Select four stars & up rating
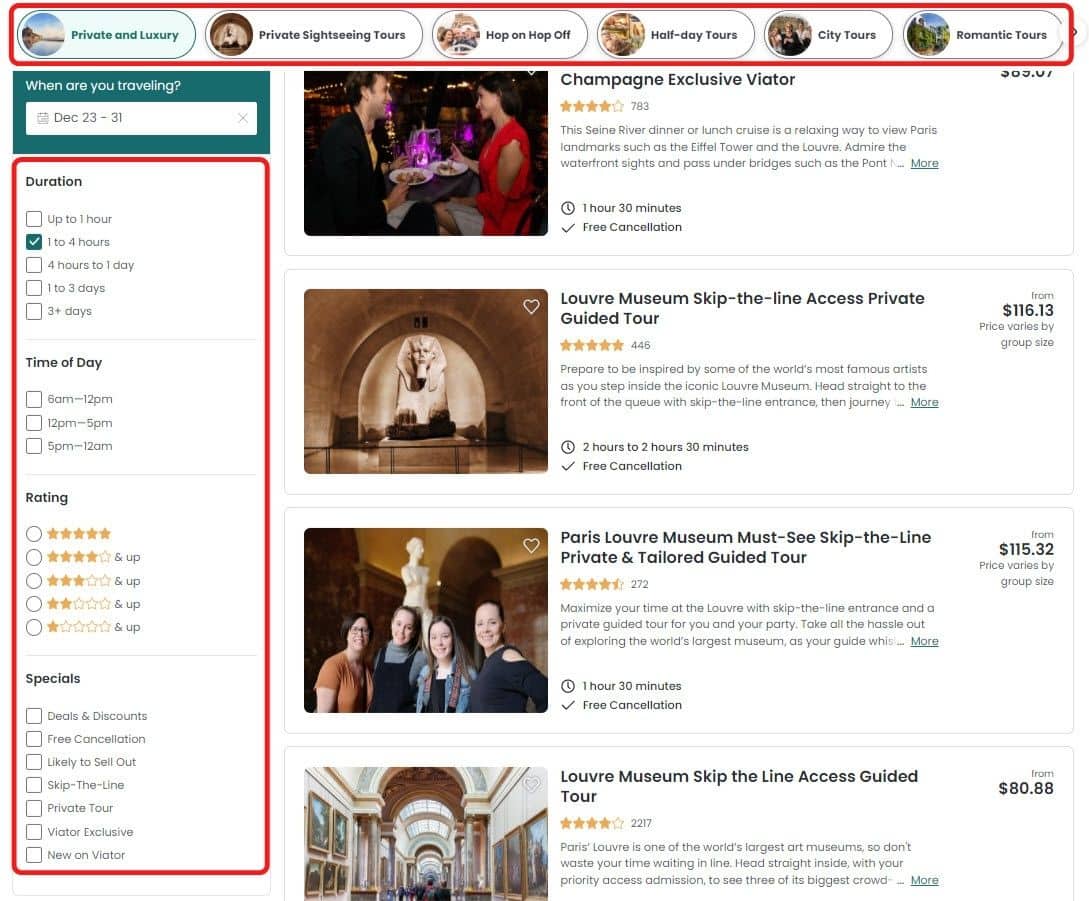The width and height of the screenshot is (1089, 901). point(33,557)
